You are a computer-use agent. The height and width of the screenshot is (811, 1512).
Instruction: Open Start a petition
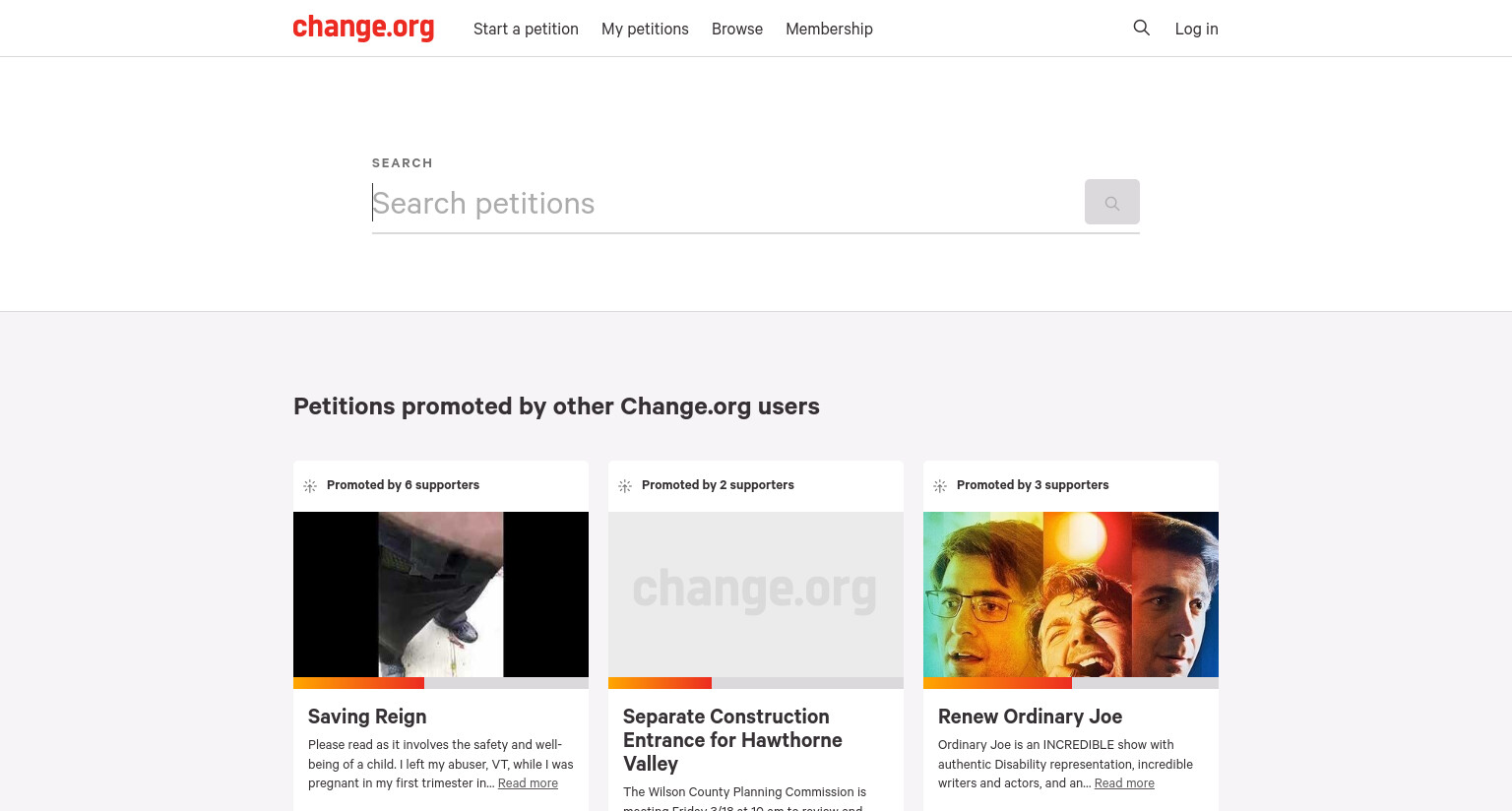pyautogui.click(x=526, y=29)
